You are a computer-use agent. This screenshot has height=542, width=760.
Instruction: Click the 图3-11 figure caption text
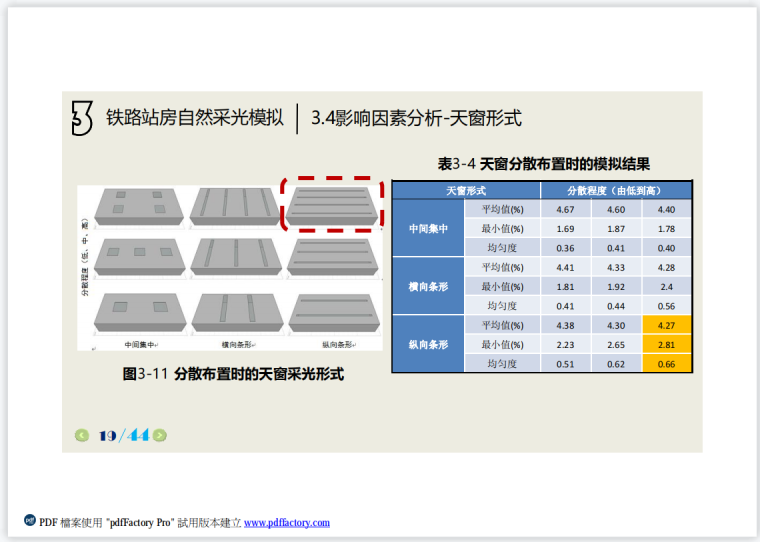(x=233, y=374)
